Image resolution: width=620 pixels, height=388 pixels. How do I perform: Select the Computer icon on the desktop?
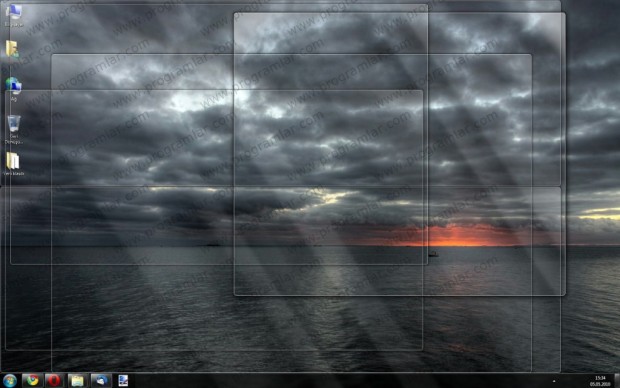coord(14,15)
